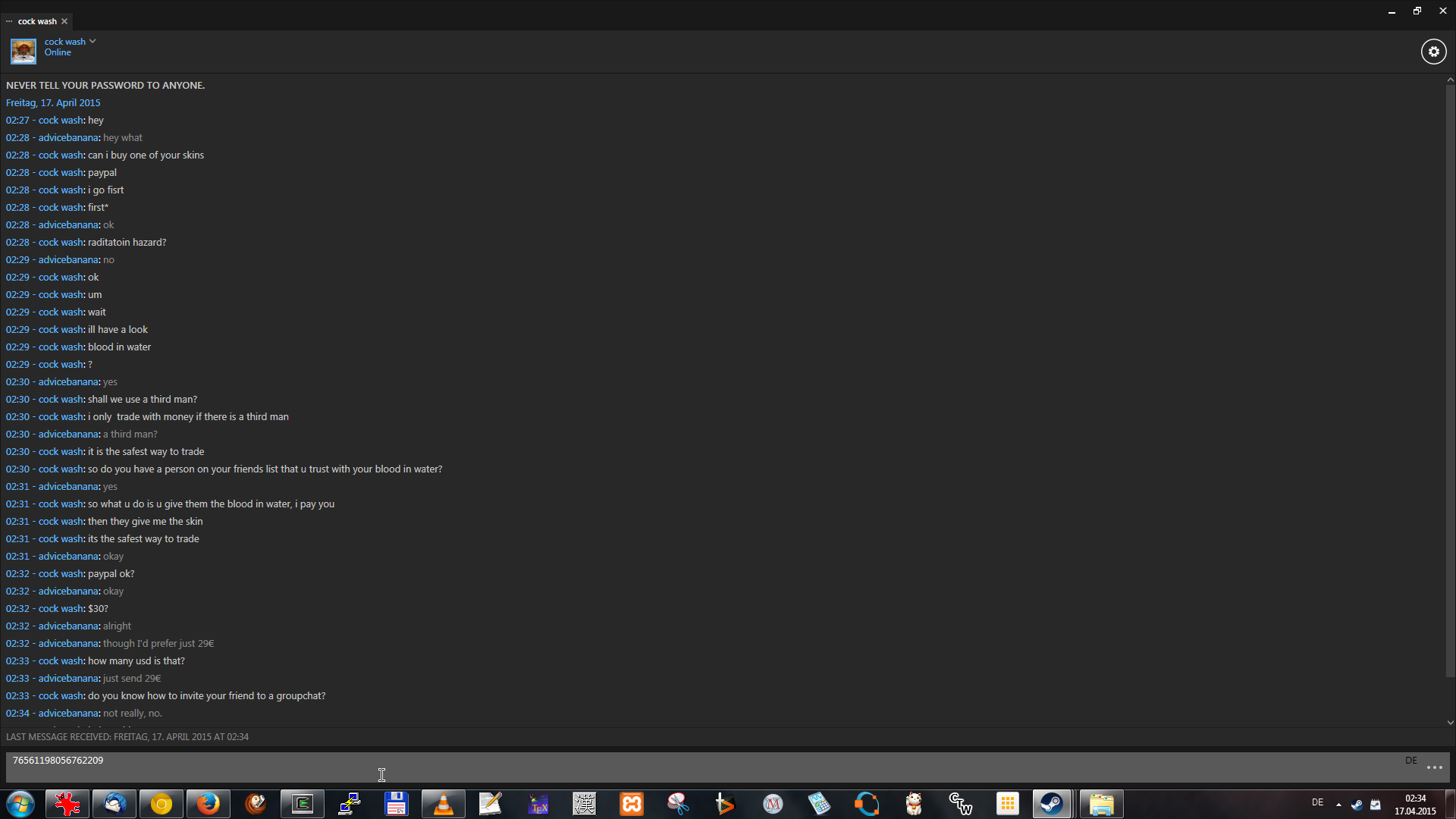1456x819 pixels.
Task: Click the Windows Start button
Action: tap(20, 804)
